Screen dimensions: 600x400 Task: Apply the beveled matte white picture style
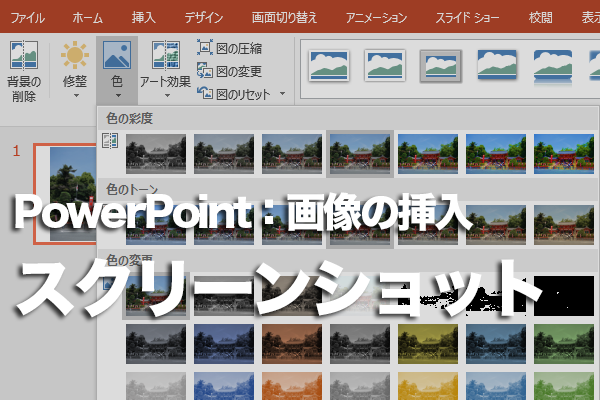(x=385, y=66)
